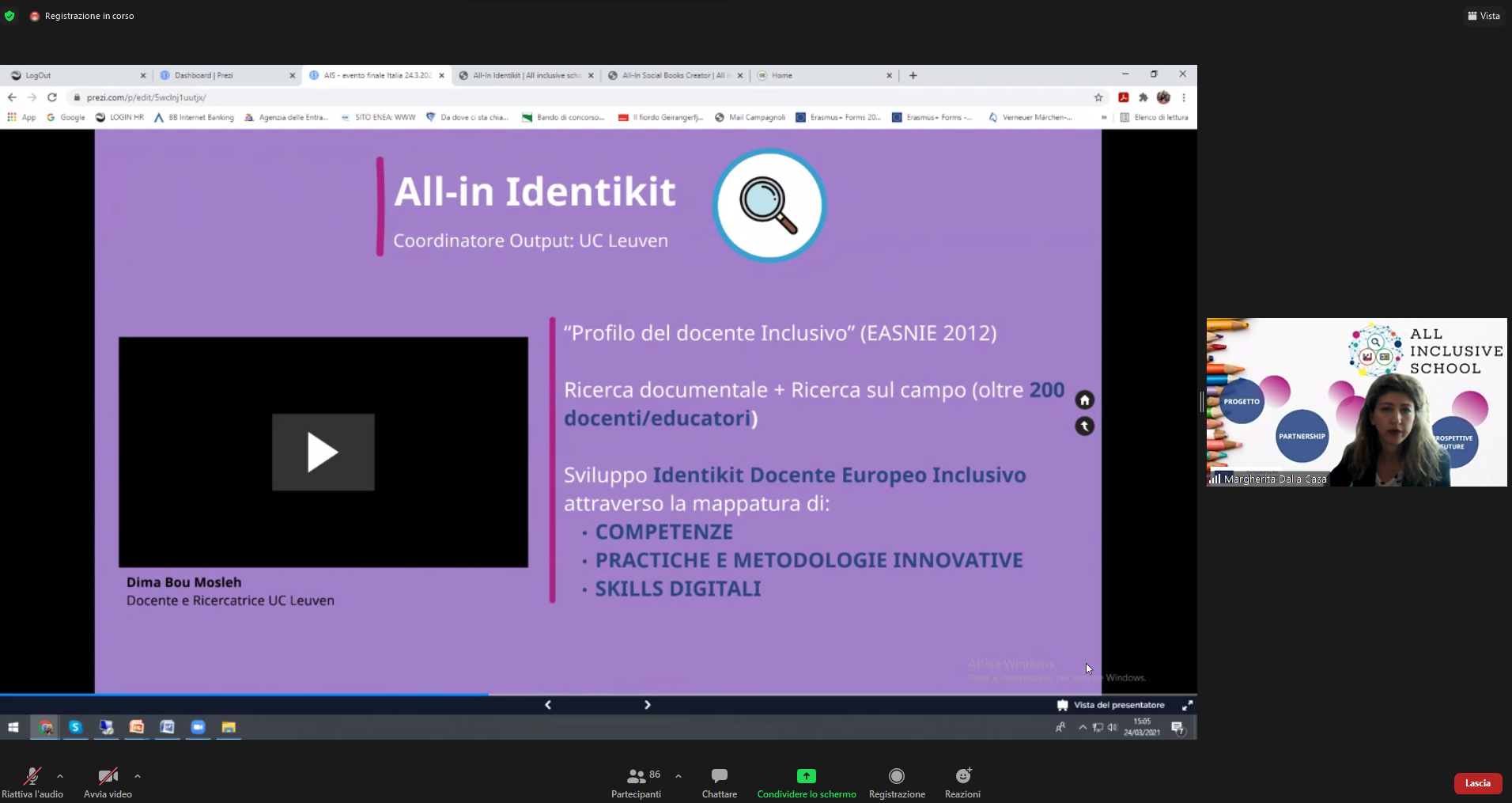This screenshot has height=803, width=1512.
Task: Open the Chrome extensions puzzle icon
Action: point(1143,97)
